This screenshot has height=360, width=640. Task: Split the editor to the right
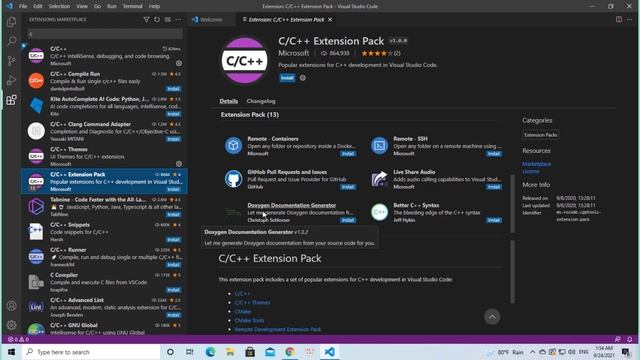pyautogui.click(x=619, y=20)
